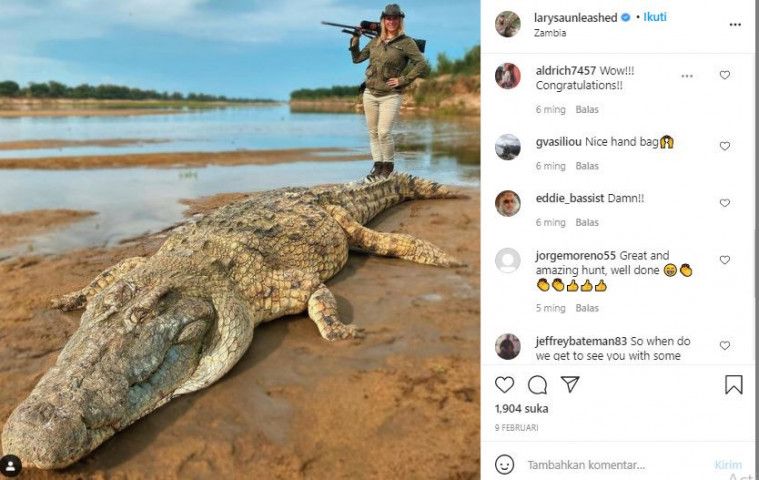Like aldrich7457's comment

[725, 75]
